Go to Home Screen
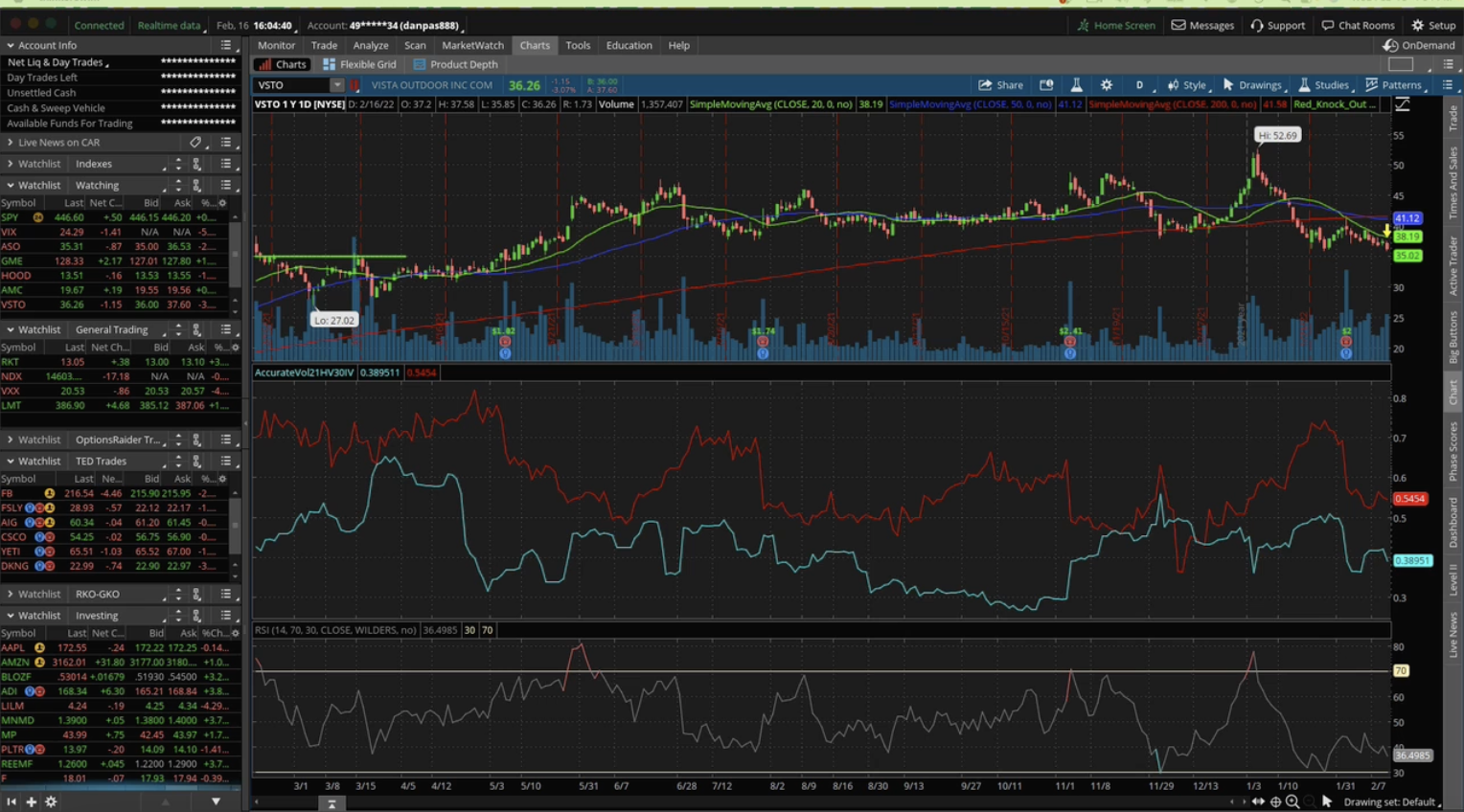 [x=1117, y=25]
